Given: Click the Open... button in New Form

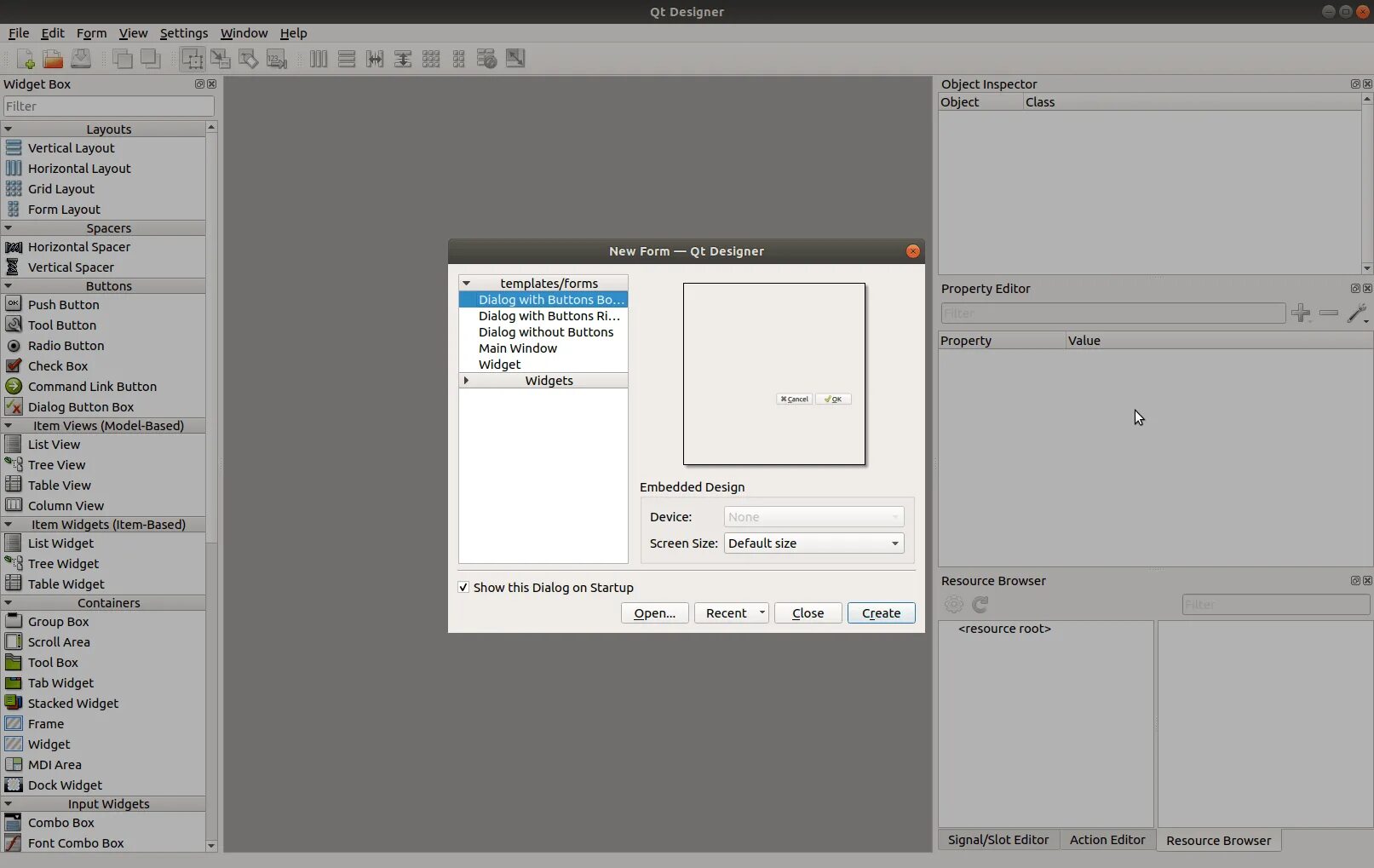Looking at the screenshot, I should pos(654,613).
